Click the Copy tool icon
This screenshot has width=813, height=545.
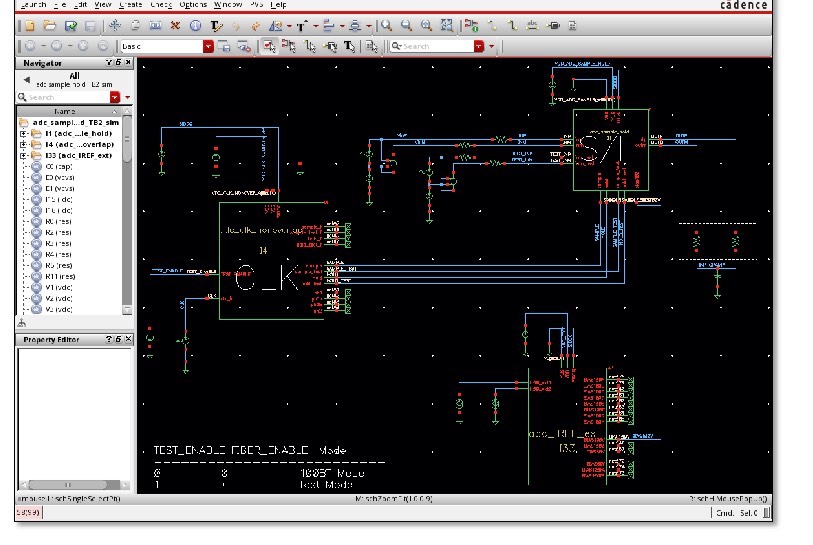(135, 25)
